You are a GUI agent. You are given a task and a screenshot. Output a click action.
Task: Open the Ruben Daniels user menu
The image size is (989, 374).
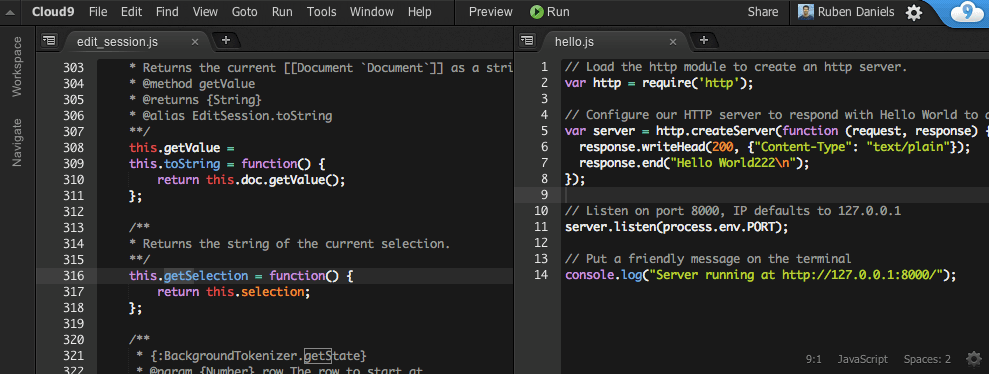pyautogui.click(x=846, y=12)
